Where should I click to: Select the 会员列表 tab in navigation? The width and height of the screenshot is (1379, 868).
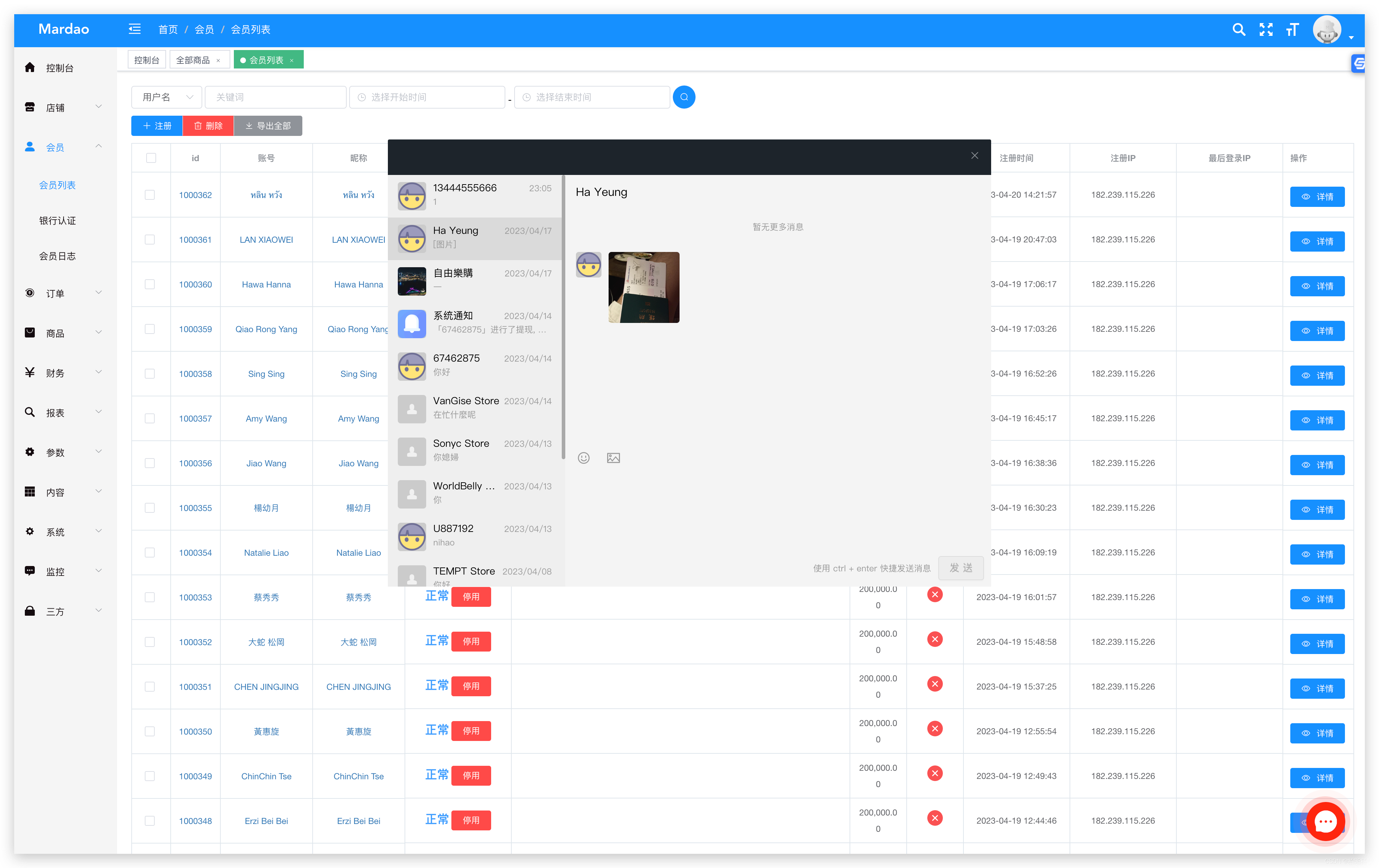pos(57,185)
